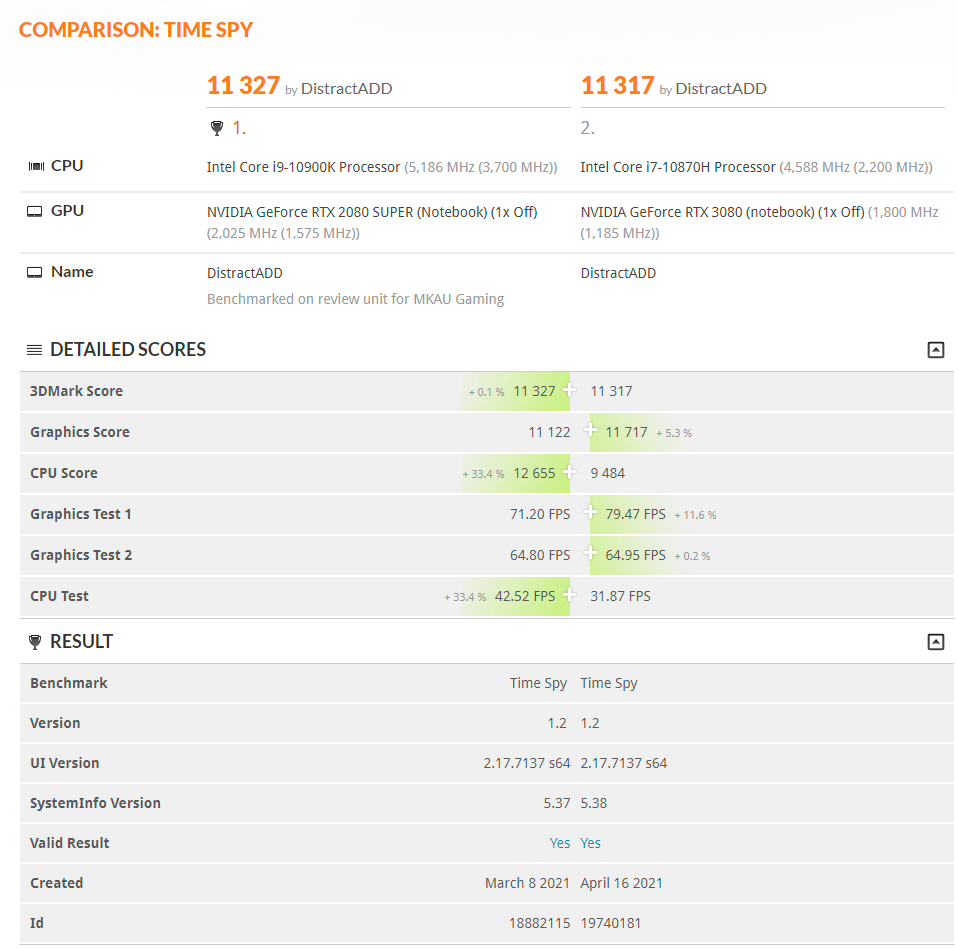Collapse the Result section
The image size is (958, 948).
tap(935, 642)
